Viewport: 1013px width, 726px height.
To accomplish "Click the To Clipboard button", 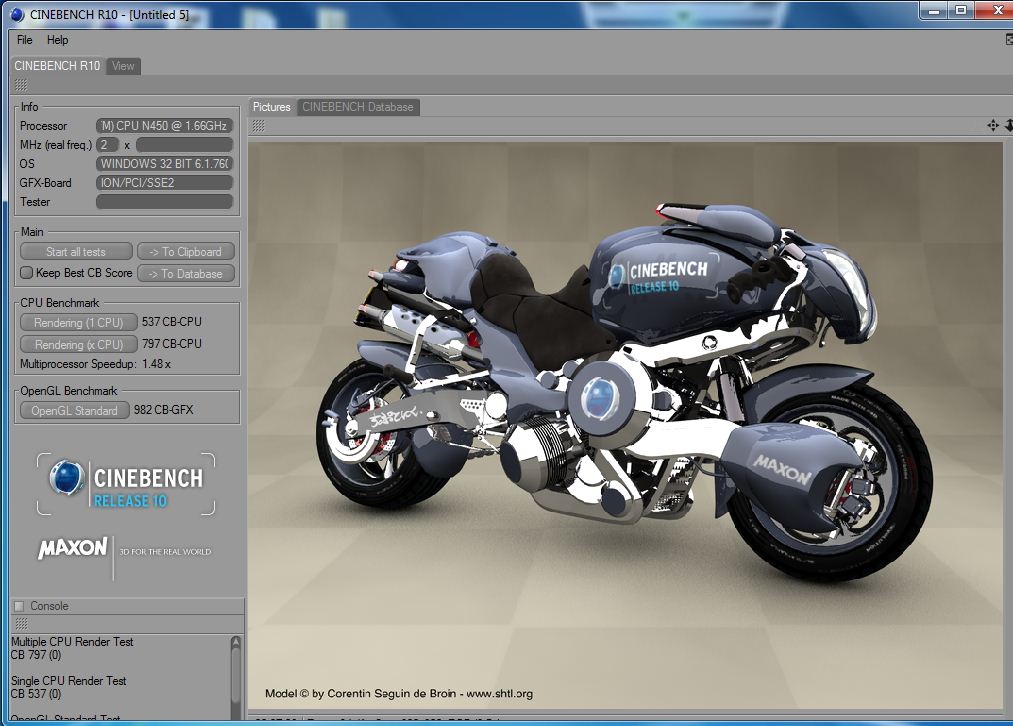I will pos(185,252).
